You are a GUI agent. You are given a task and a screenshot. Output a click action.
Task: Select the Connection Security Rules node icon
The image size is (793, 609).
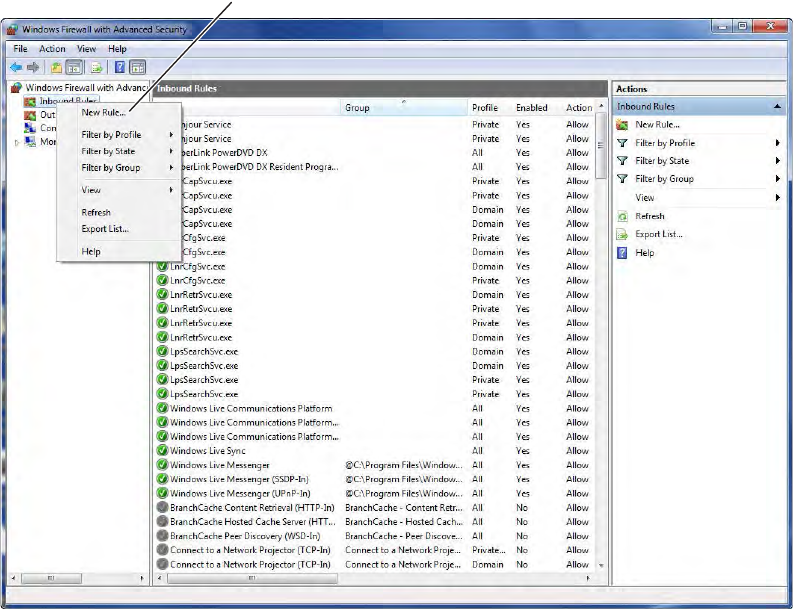pyautogui.click(x=30, y=128)
